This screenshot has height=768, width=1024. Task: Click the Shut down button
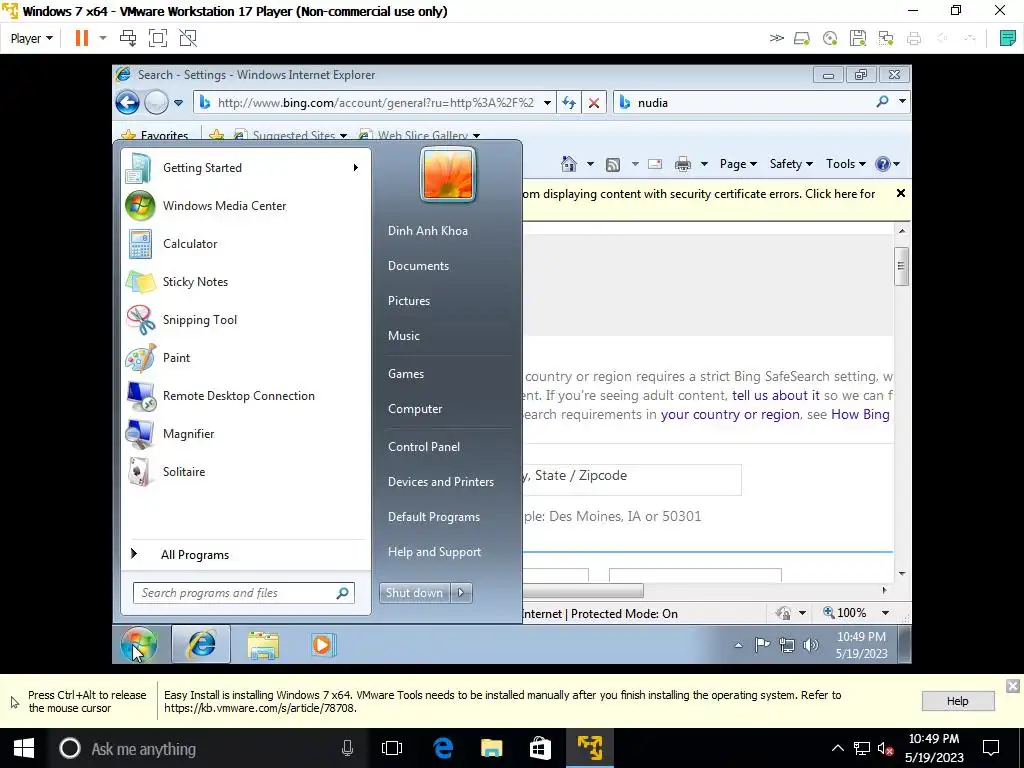[414, 592]
